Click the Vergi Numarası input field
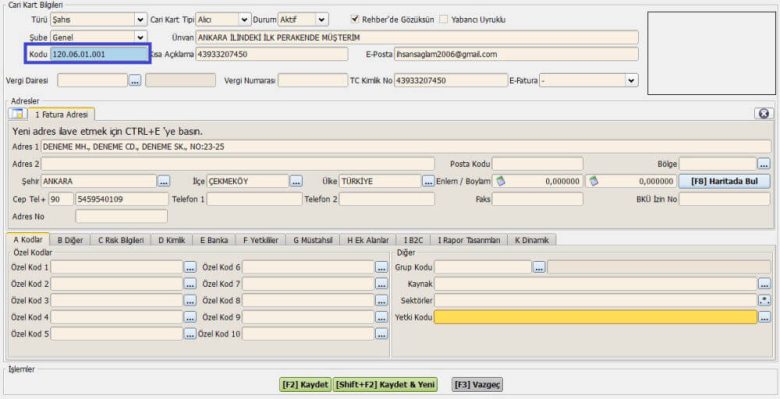Image resolution: width=780 pixels, height=399 pixels. point(312,80)
